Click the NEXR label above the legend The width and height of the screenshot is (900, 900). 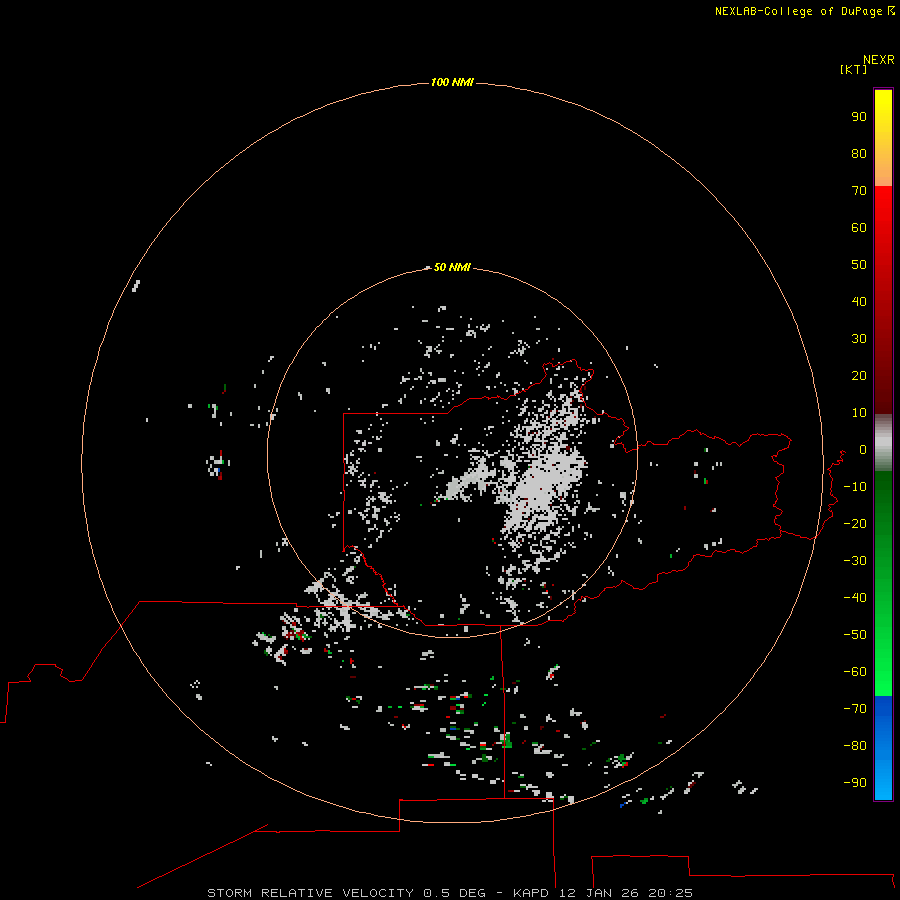pyautogui.click(x=879, y=60)
